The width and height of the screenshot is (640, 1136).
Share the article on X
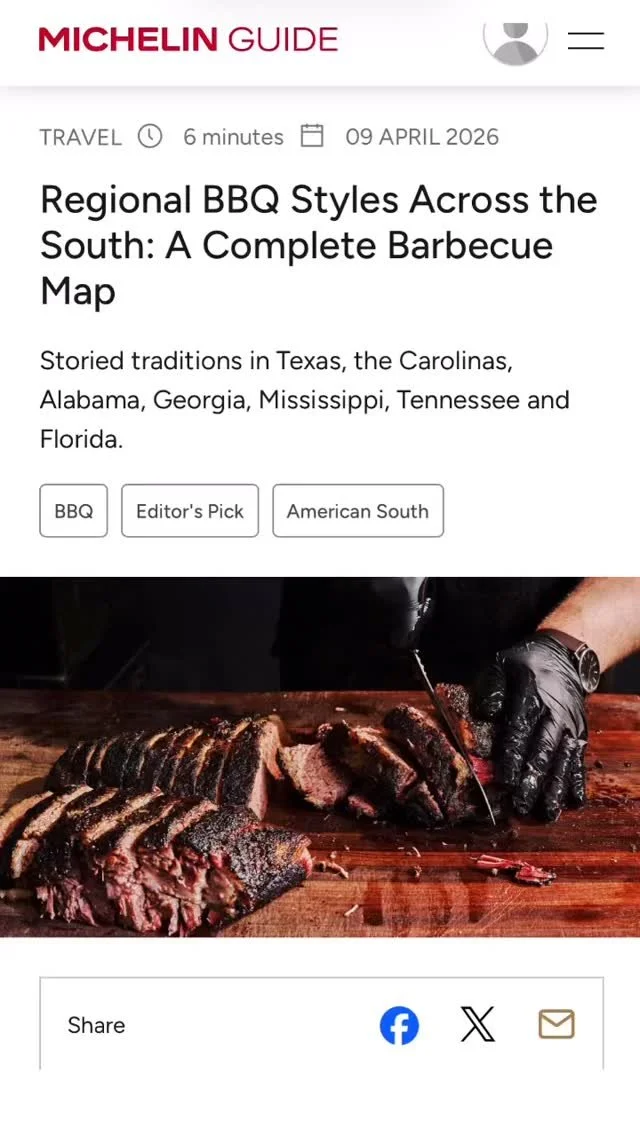(x=478, y=1024)
